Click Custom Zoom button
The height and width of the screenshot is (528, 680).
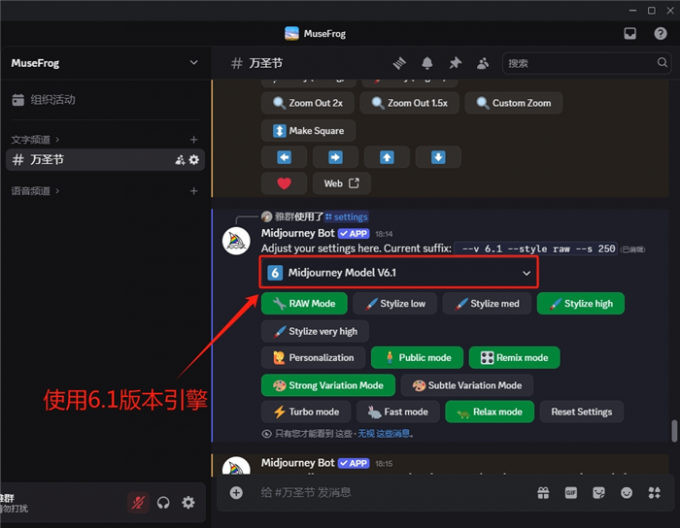click(513, 103)
